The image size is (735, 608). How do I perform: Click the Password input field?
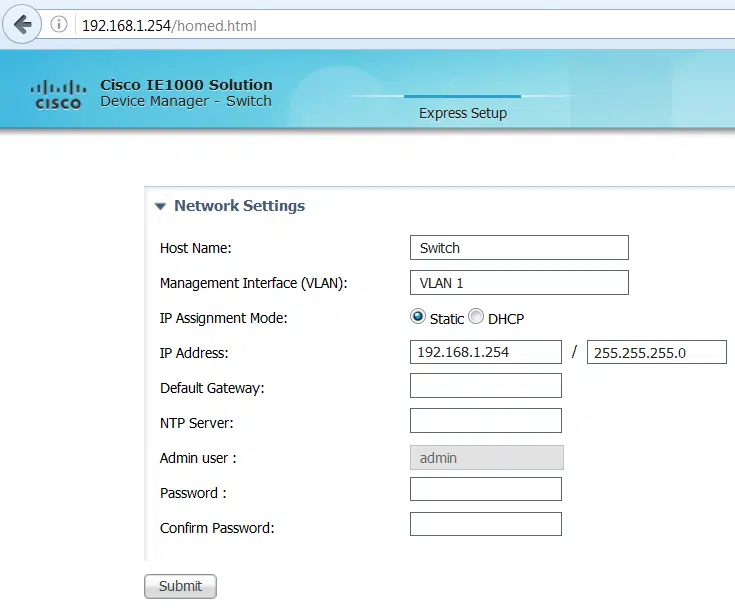(486, 489)
